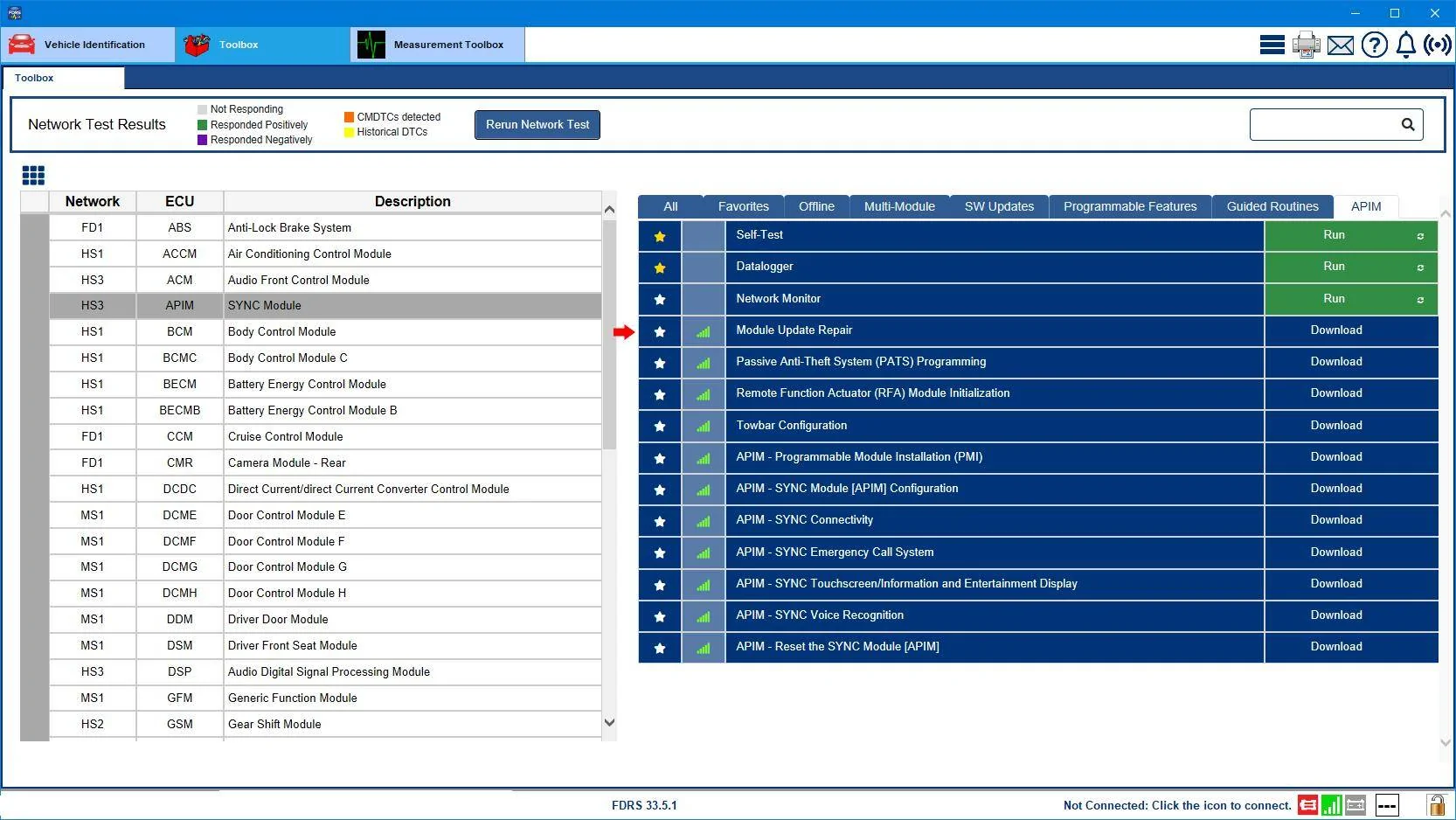Click the grid view icon above the ECU table
Image resolution: width=1456 pixels, height=820 pixels.
pos(33,176)
